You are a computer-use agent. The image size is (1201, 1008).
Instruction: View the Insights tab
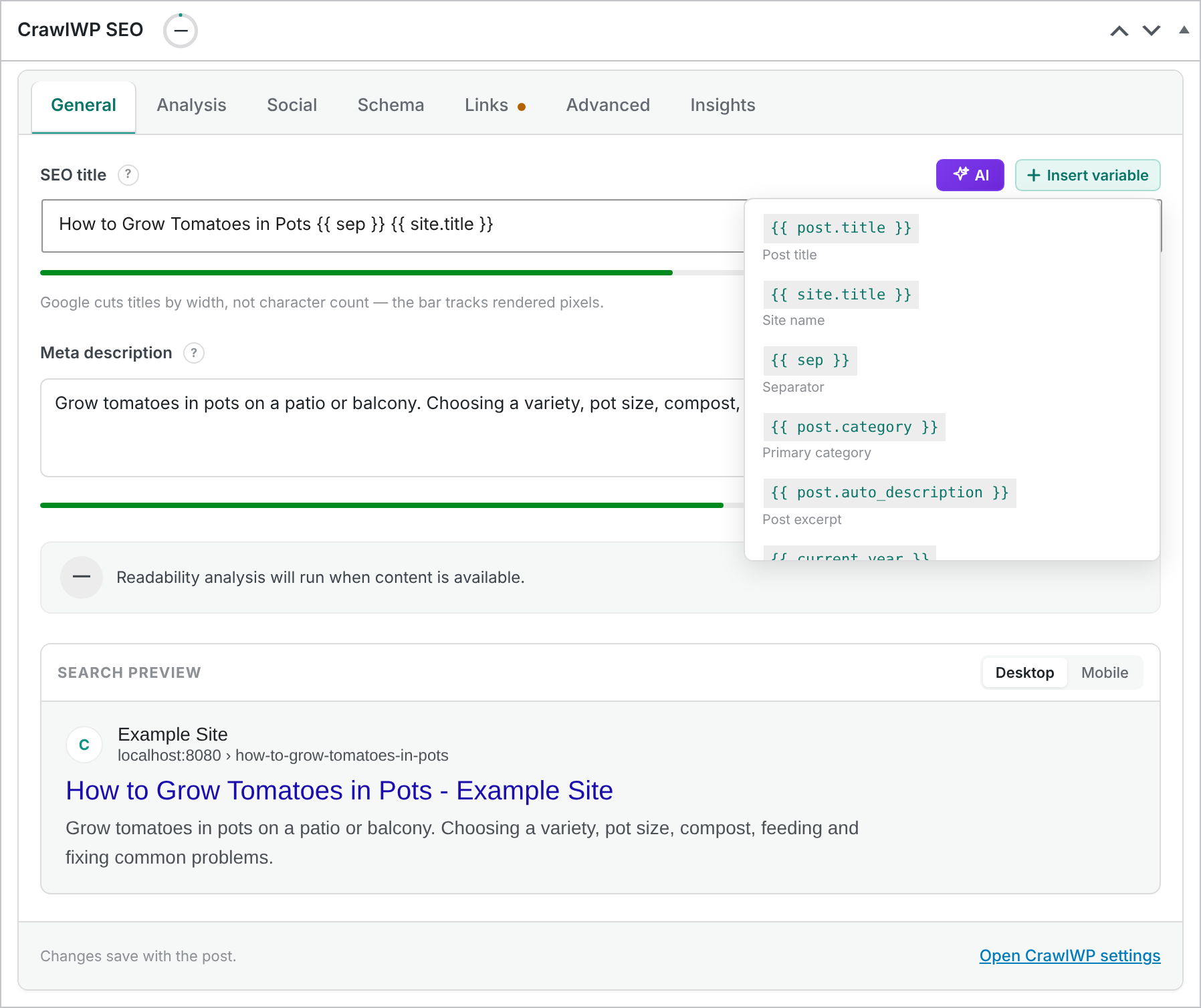tap(723, 106)
